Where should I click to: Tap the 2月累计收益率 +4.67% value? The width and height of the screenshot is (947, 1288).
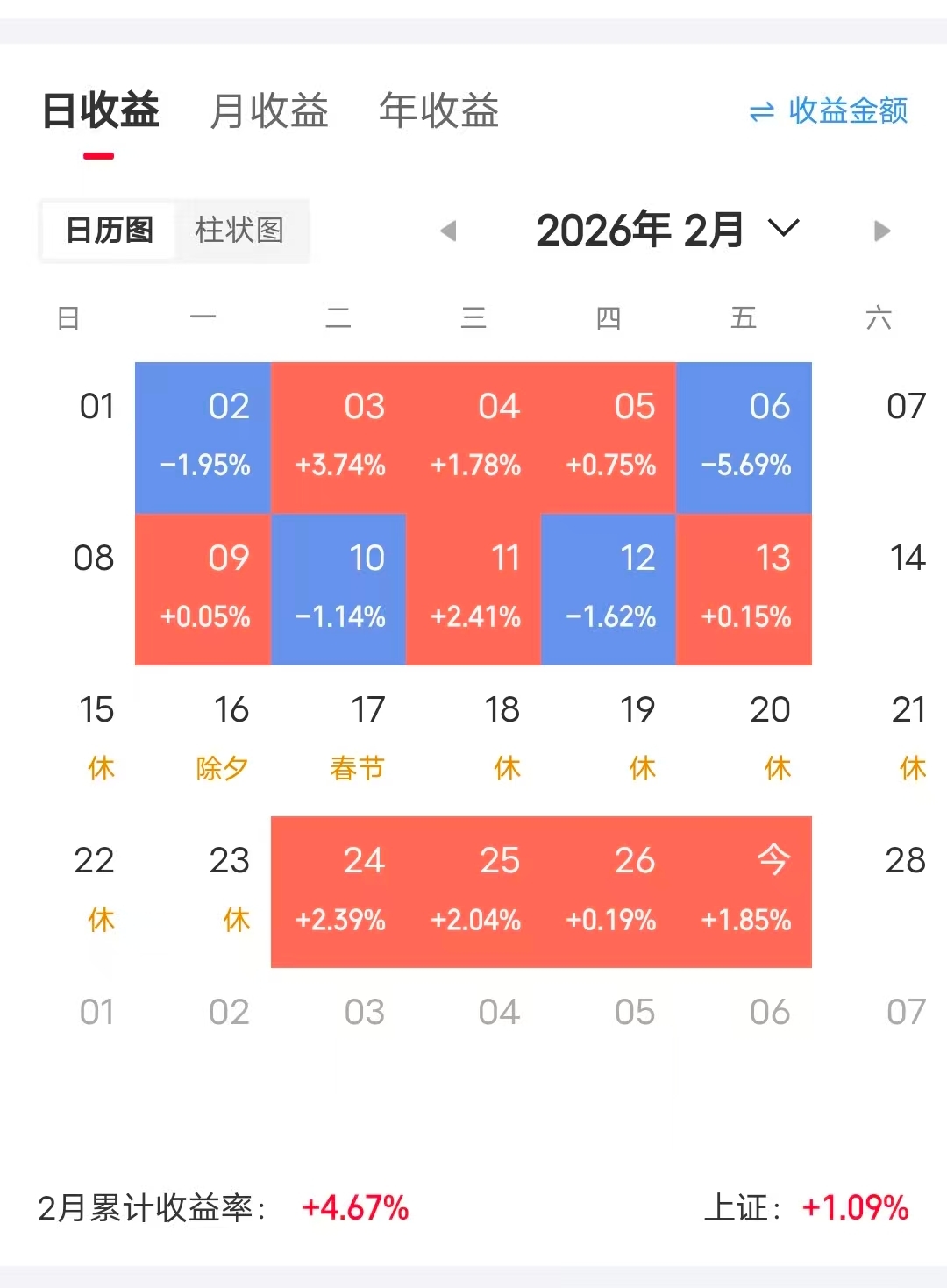click(355, 1208)
